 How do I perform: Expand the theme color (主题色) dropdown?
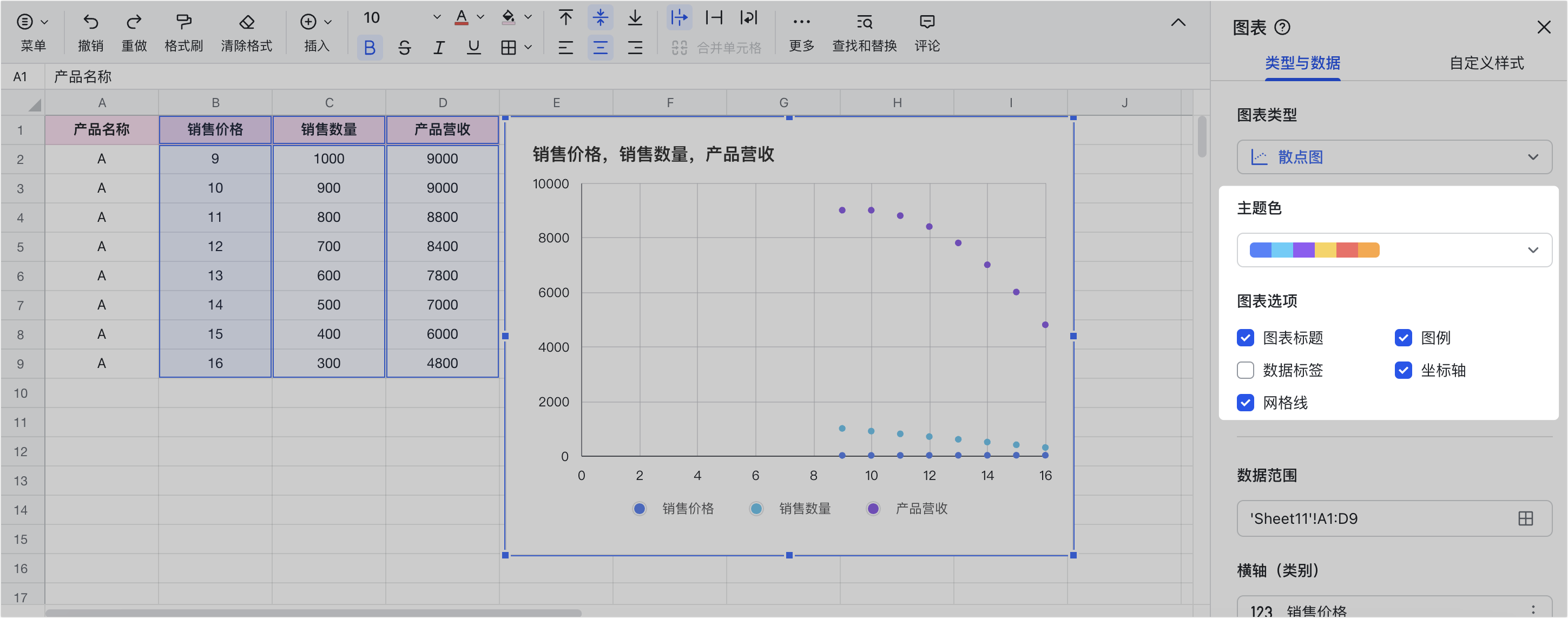(1394, 250)
